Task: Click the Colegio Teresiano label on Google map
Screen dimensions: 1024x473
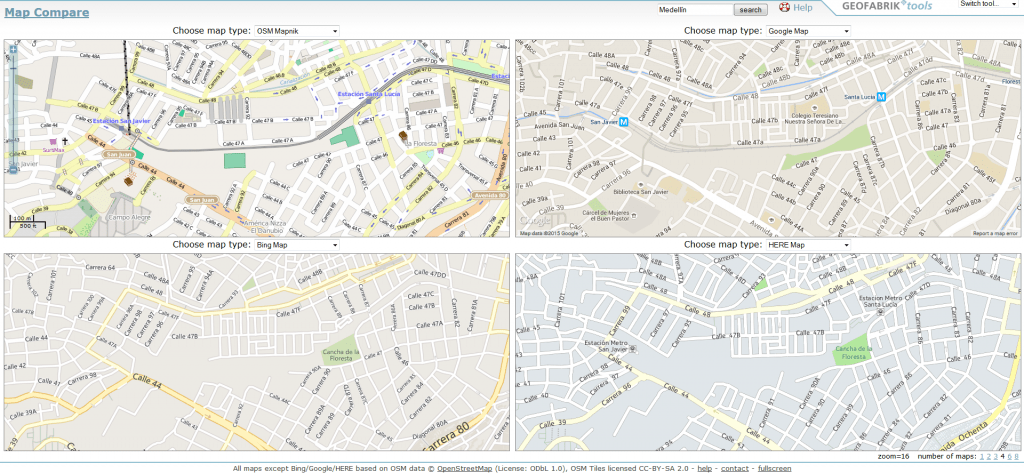Action: (814, 117)
